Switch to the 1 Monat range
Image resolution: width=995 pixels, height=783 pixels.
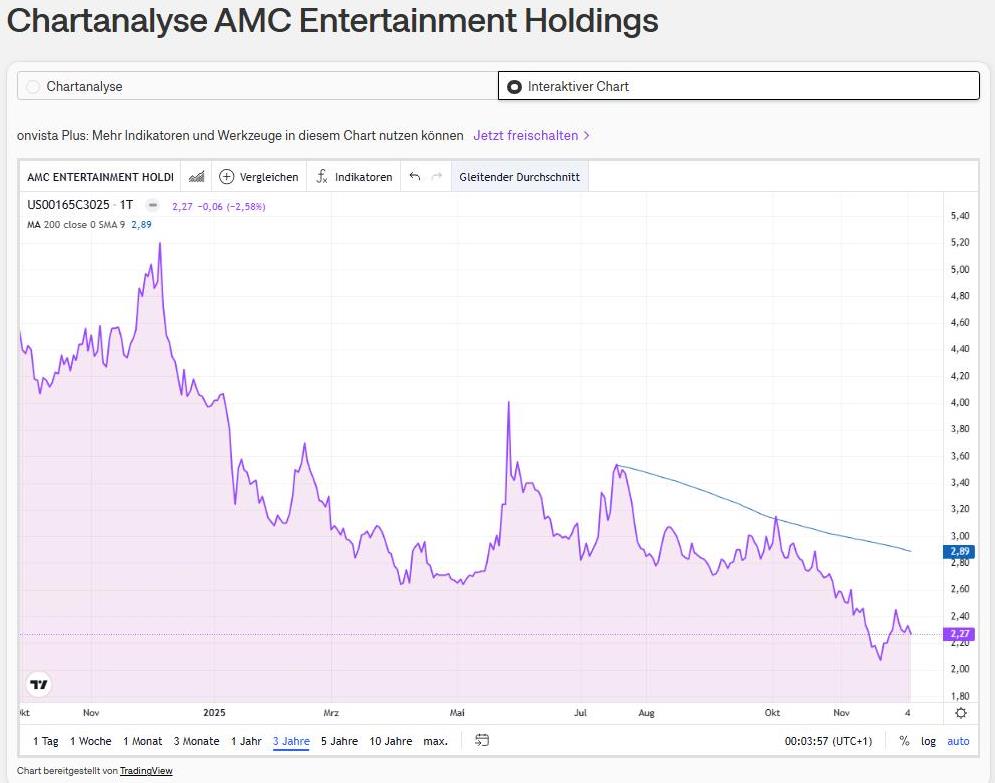click(x=143, y=741)
